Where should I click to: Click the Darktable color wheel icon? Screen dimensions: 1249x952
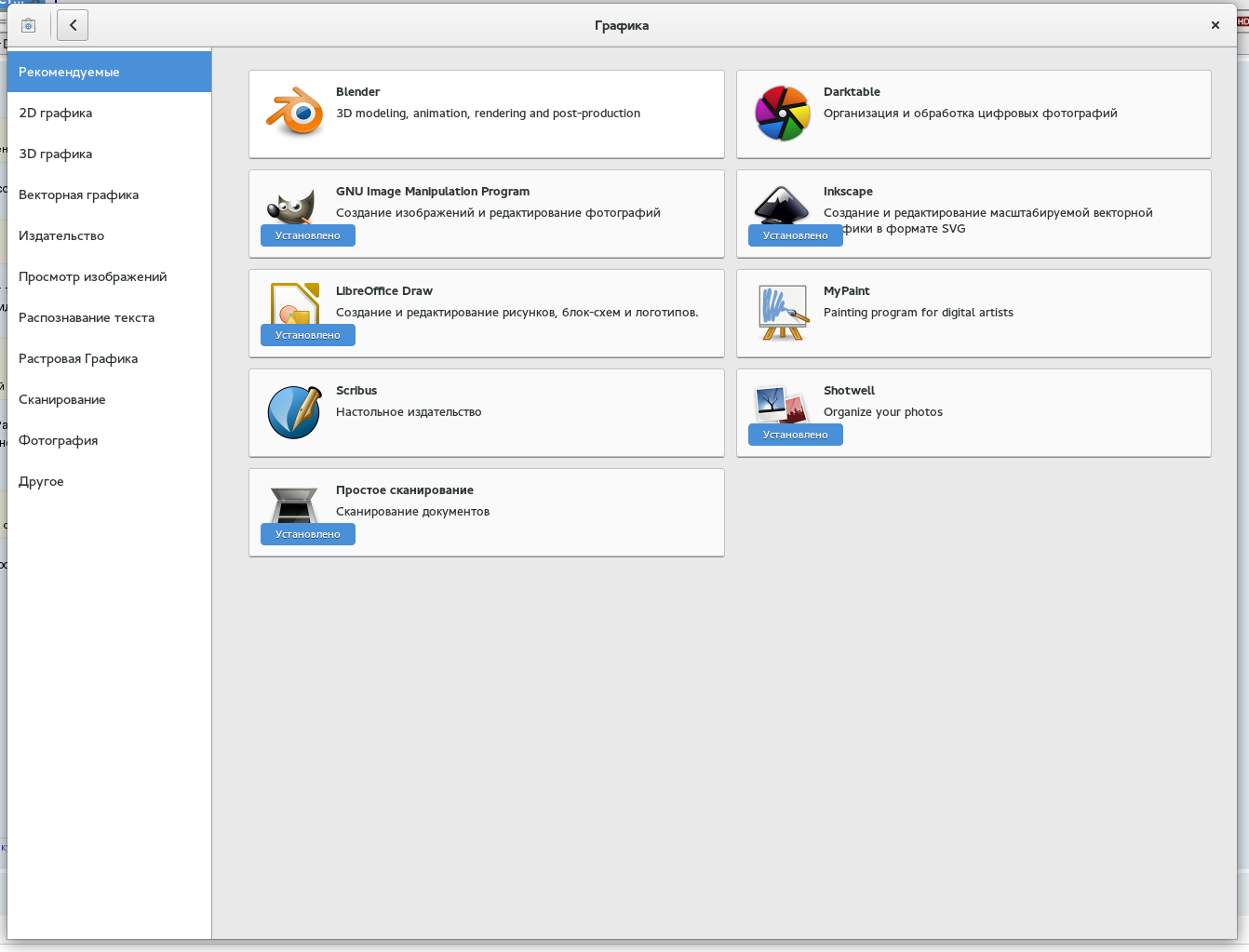pos(782,114)
